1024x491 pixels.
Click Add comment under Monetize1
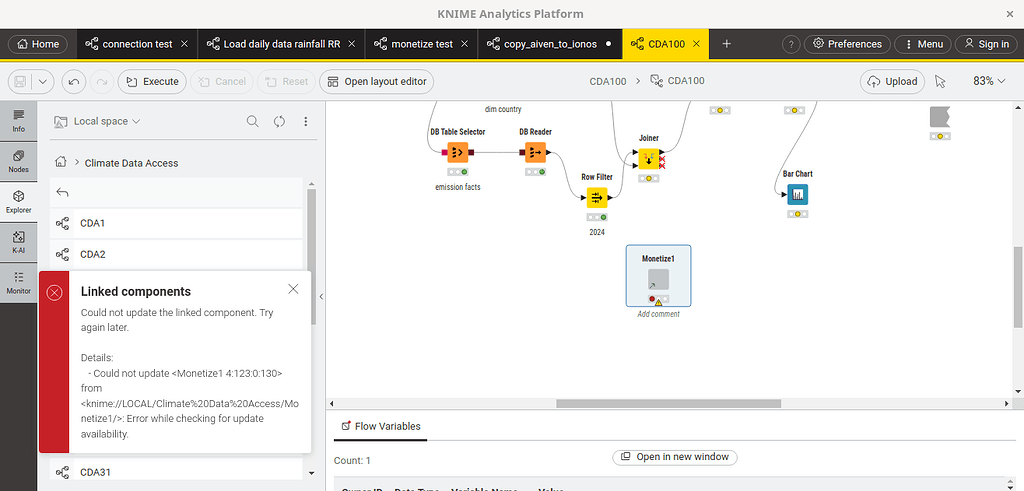[x=658, y=314]
